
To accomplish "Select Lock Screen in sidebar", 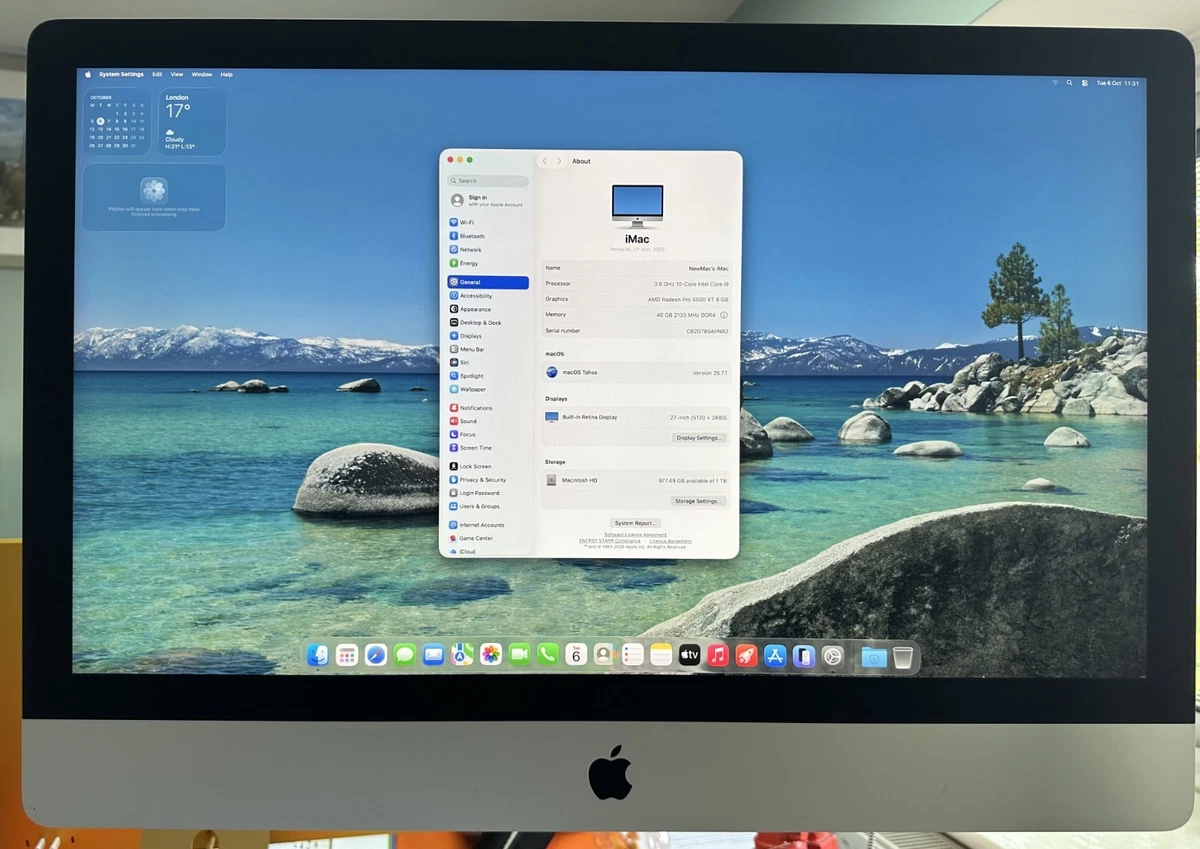I will point(488,467).
